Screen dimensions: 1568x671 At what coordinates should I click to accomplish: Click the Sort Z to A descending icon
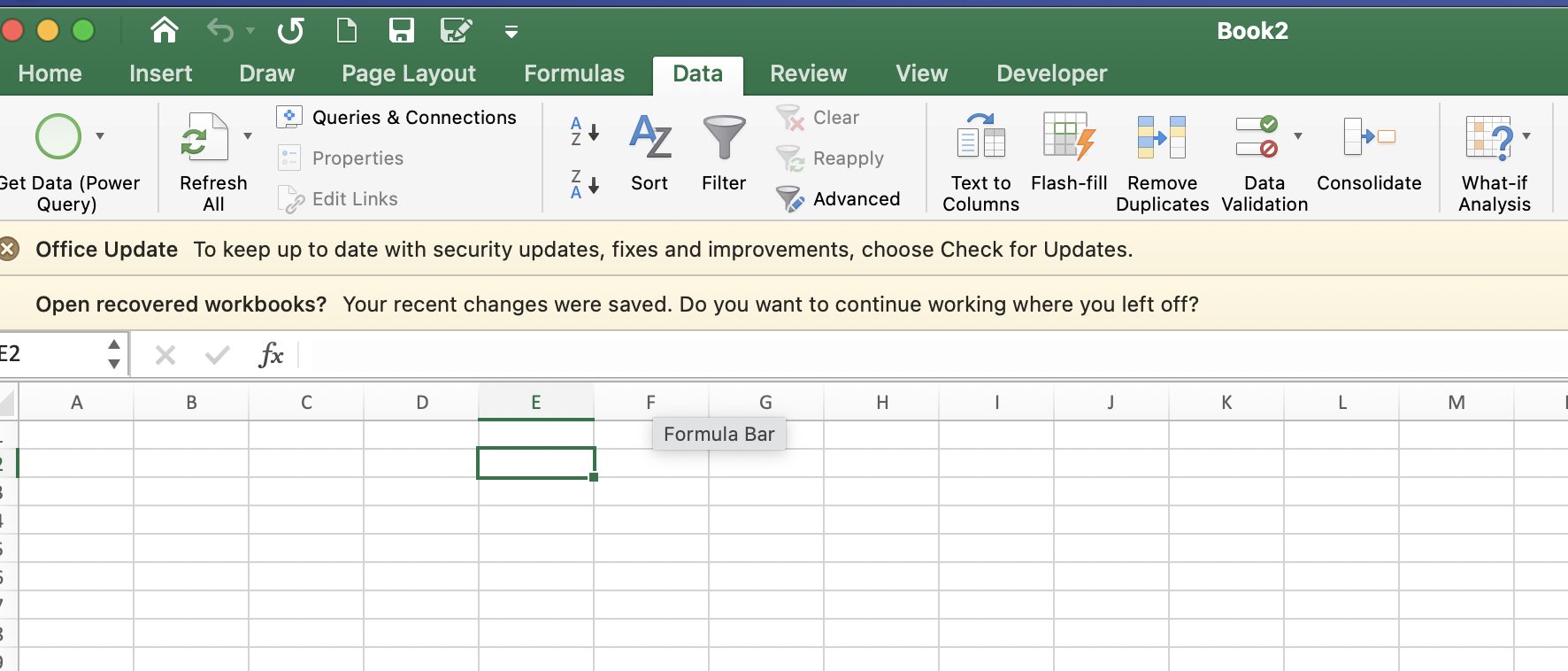[584, 184]
